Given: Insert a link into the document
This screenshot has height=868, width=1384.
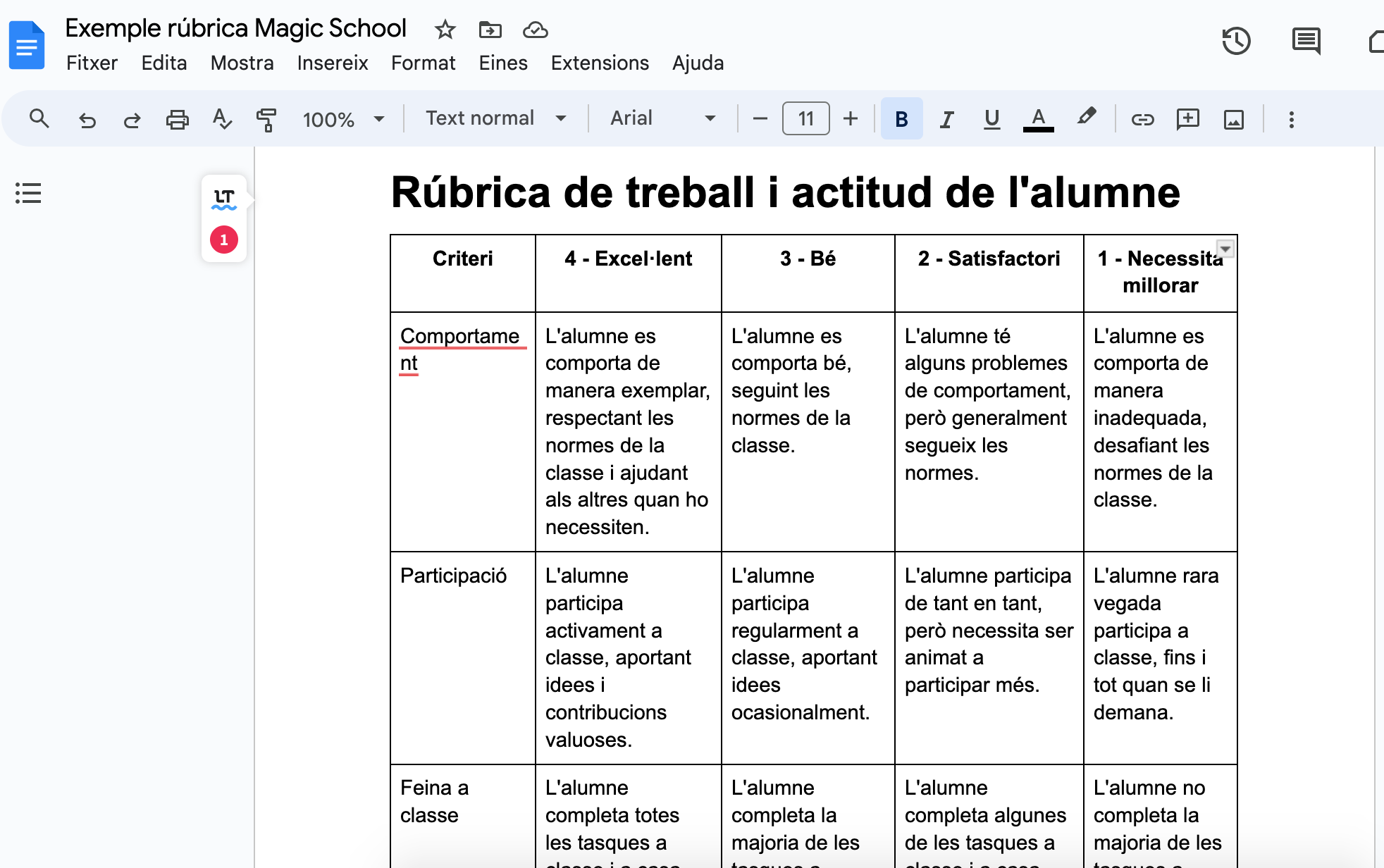Looking at the screenshot, I should 1143,118.
